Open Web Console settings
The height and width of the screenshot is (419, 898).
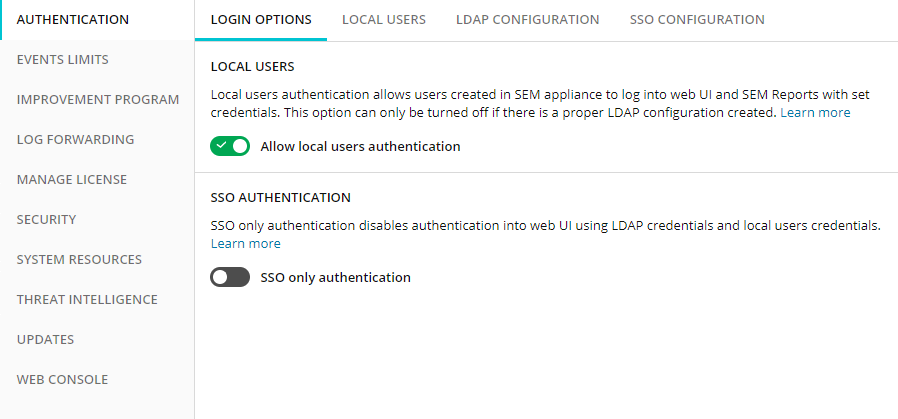click(62, 380)
